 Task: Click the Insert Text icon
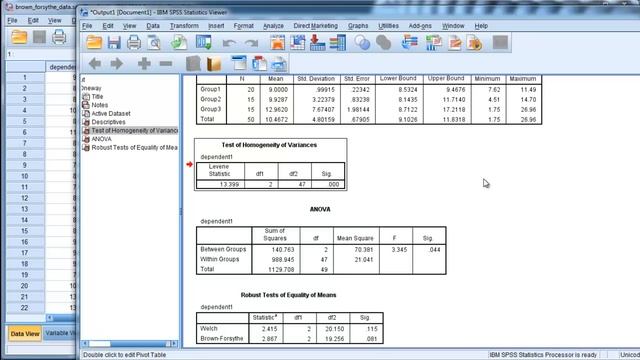pyautogui.click(x=279, y=63)
